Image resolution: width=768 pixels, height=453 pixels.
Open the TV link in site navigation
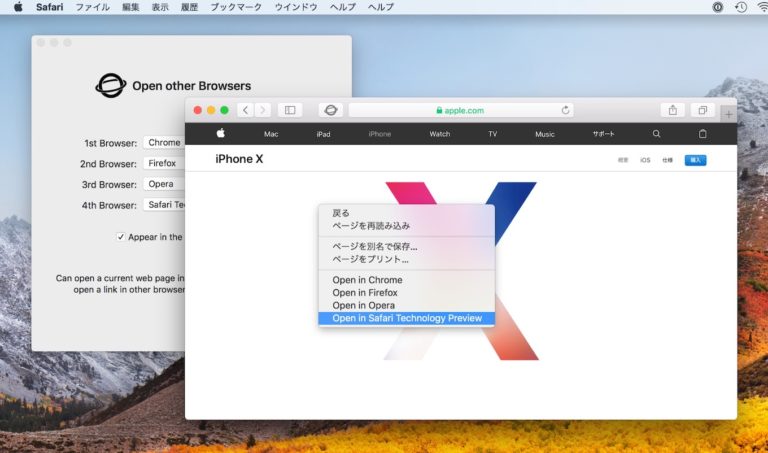click(493, 134)
